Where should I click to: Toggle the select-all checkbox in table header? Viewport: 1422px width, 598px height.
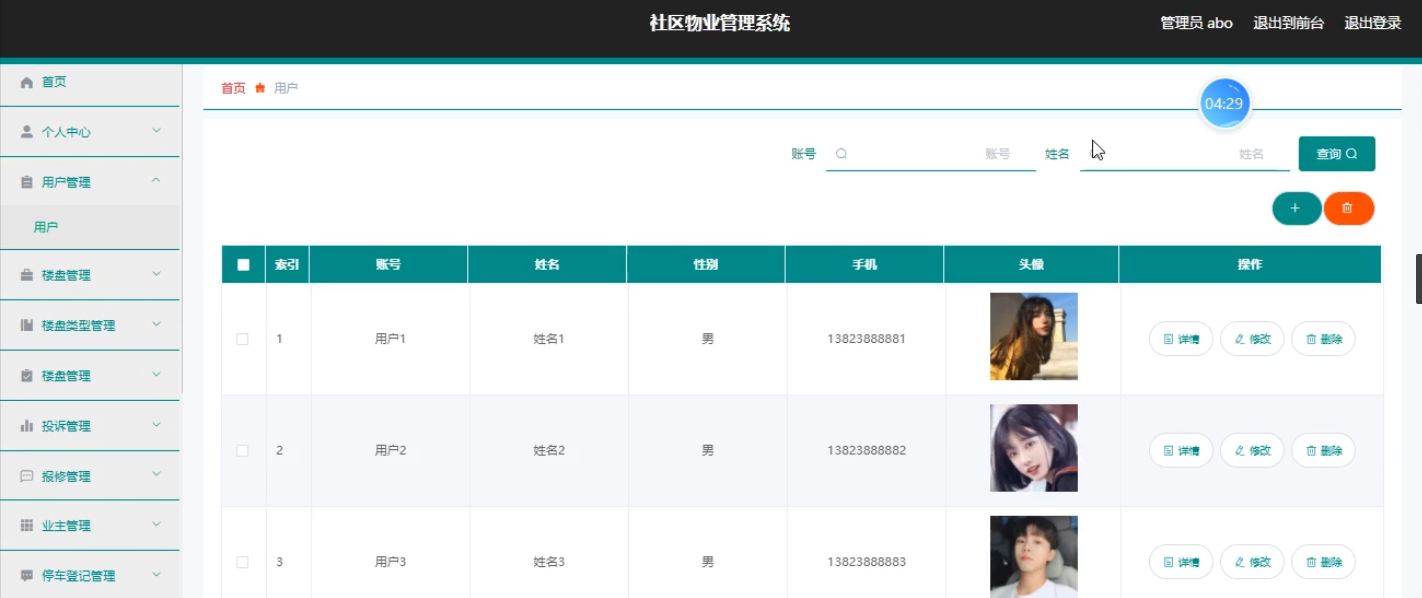click(x=242, y=263)
